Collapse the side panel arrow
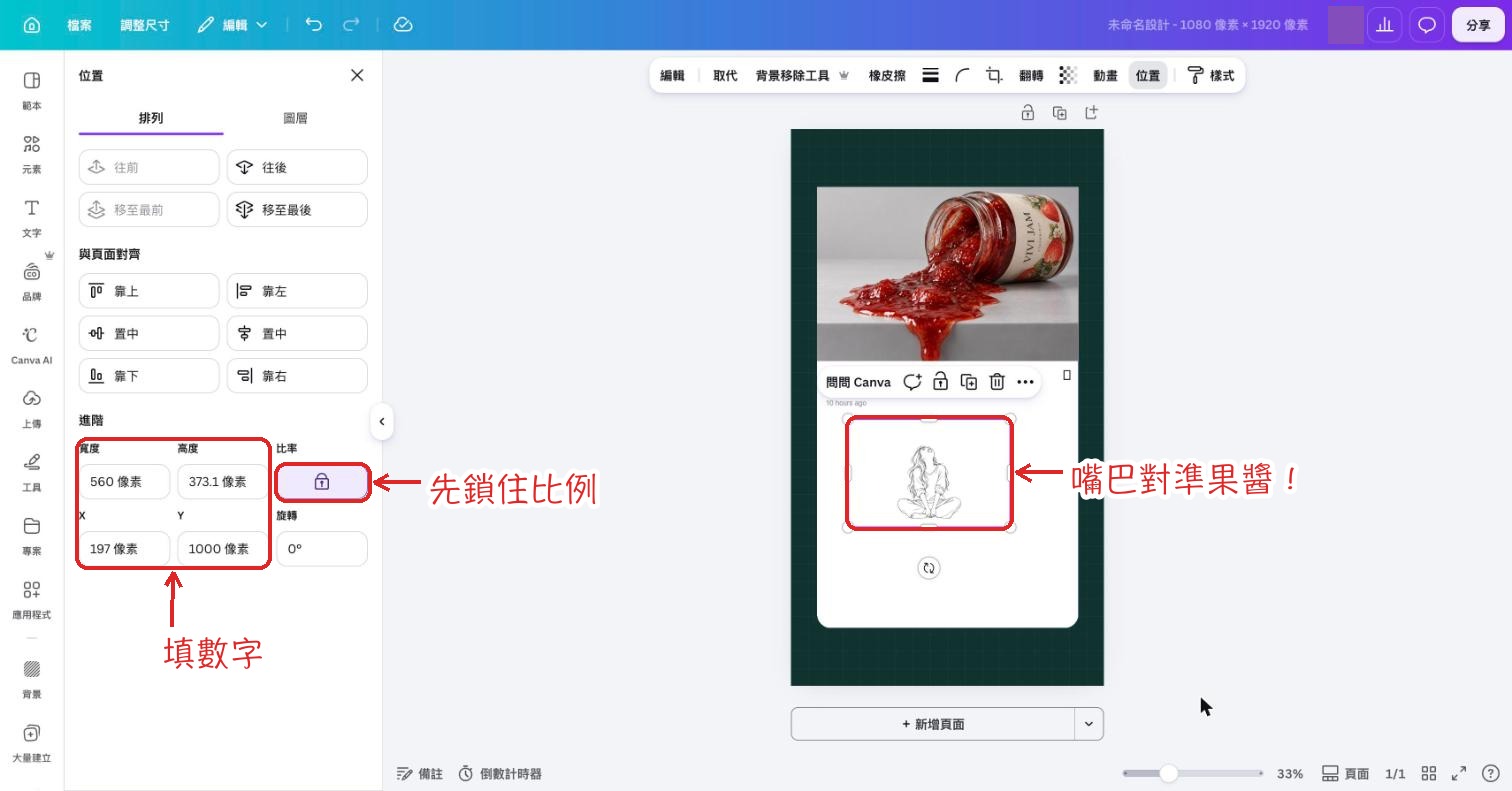The height and width of the screenshot is (791, 1512). pyautogui.click(x=382, y=421)
